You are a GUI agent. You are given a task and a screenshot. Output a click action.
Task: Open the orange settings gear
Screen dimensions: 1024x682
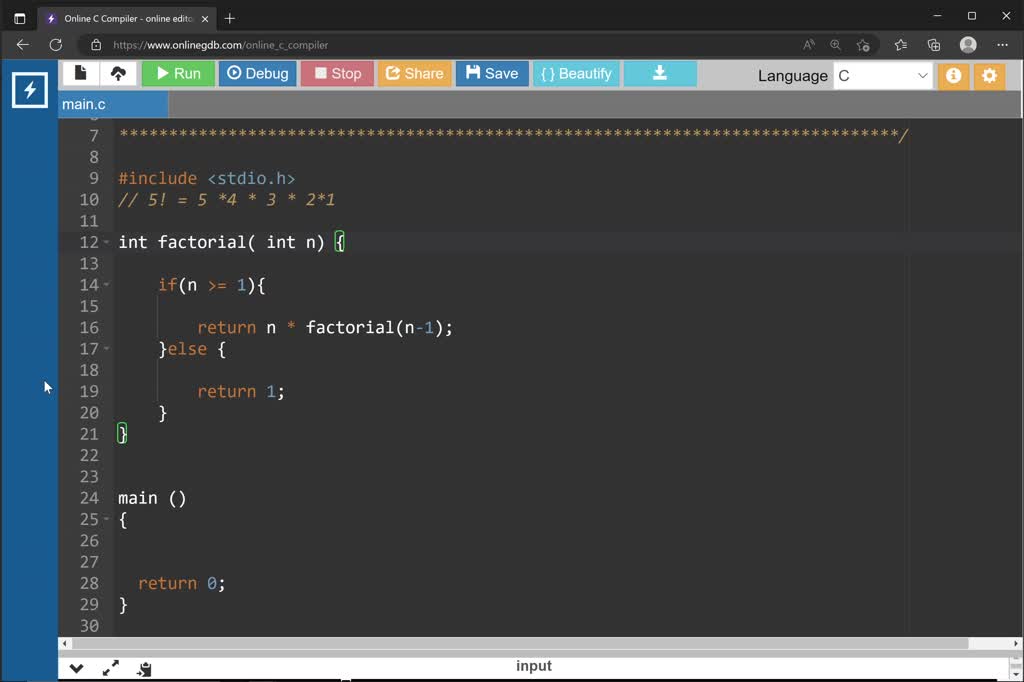point(989,75)
